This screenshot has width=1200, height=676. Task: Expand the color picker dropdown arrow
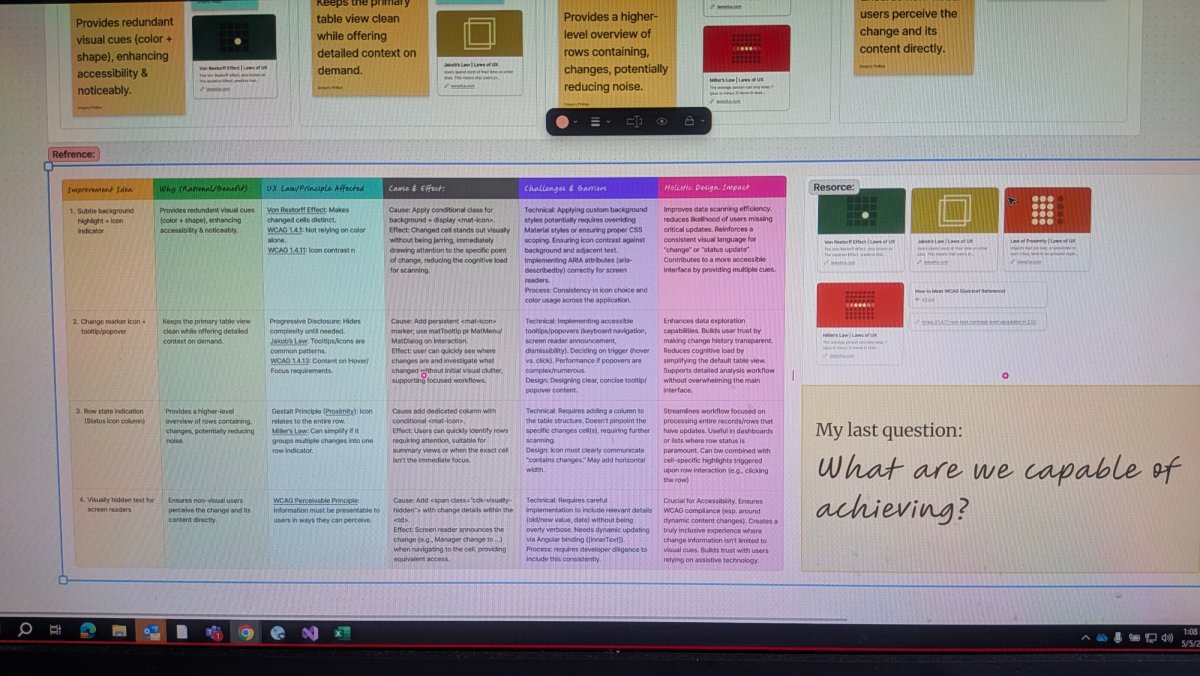coord(577,122)
